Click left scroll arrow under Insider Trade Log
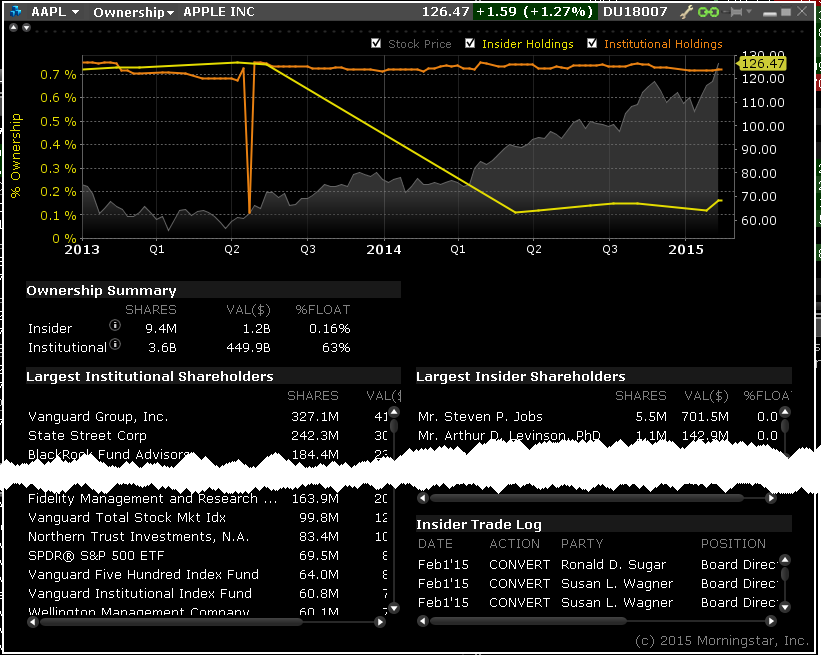The image size is (821, 655). point(423,621)
